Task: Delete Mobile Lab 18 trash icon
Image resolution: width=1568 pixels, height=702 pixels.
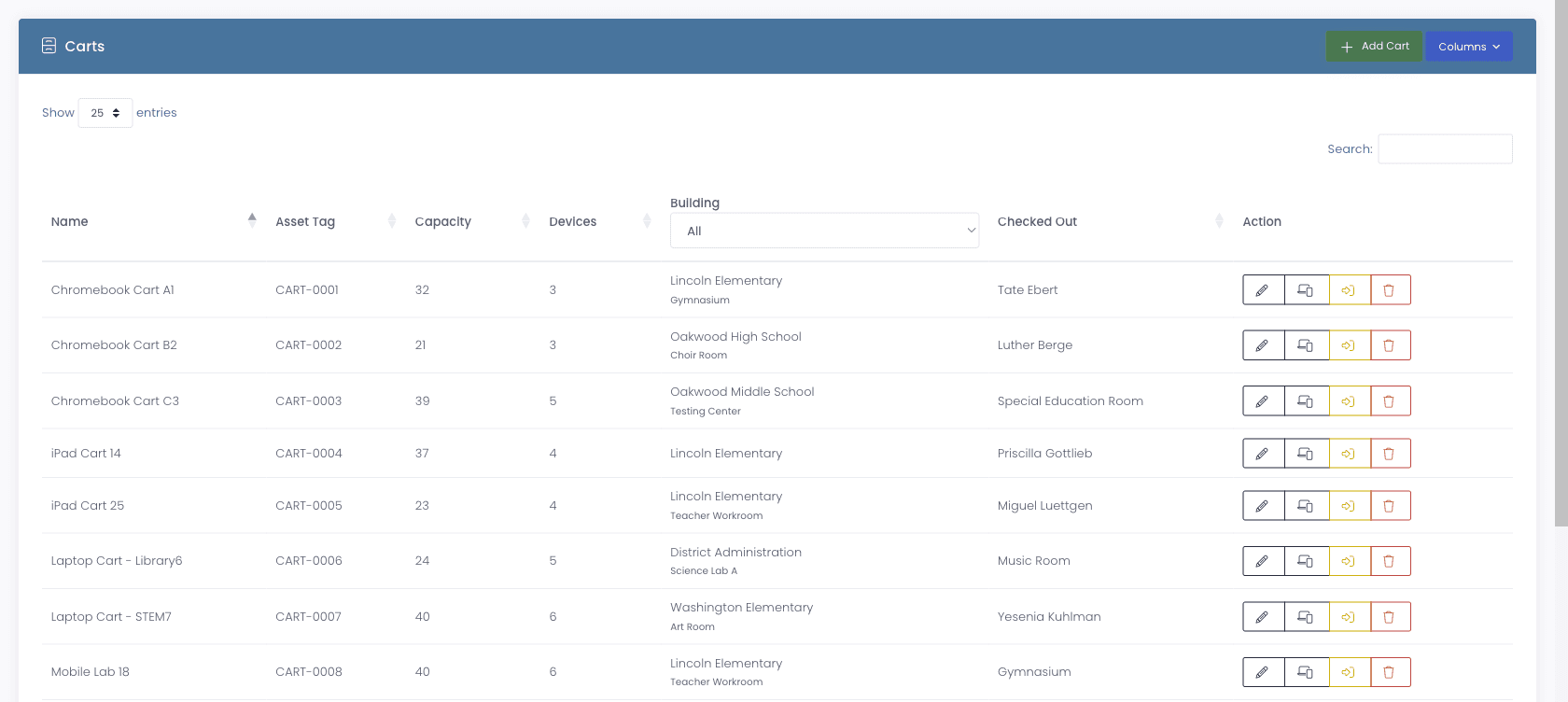Action: tap(1390, 672)
